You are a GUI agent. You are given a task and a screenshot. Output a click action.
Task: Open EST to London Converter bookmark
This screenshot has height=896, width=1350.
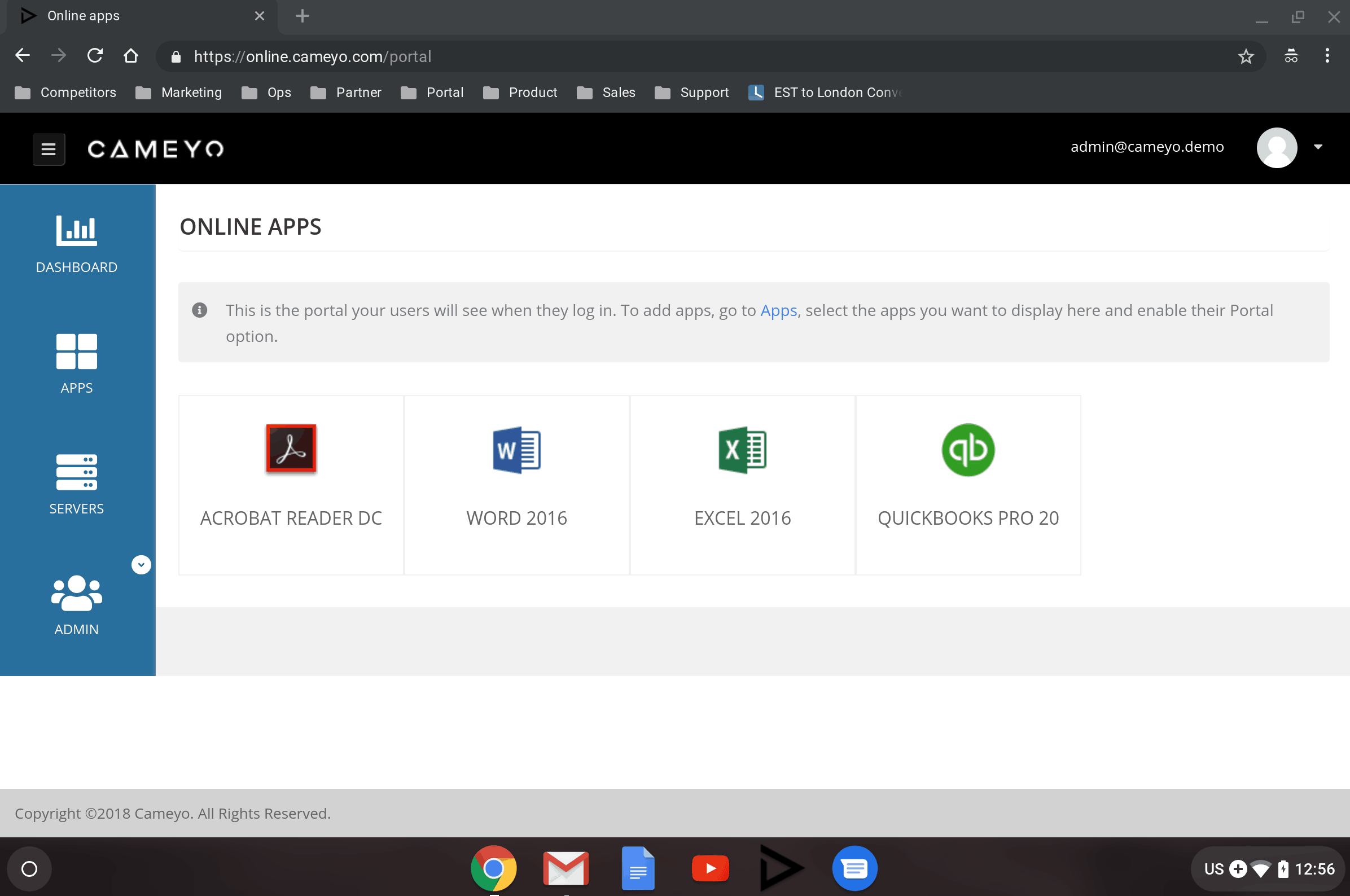pyautogui.click(x=825, y=93)
